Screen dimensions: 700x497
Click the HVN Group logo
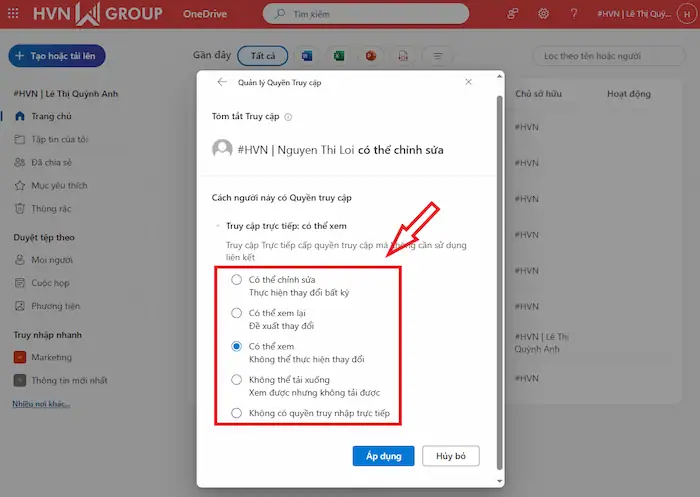coord(98,14)
